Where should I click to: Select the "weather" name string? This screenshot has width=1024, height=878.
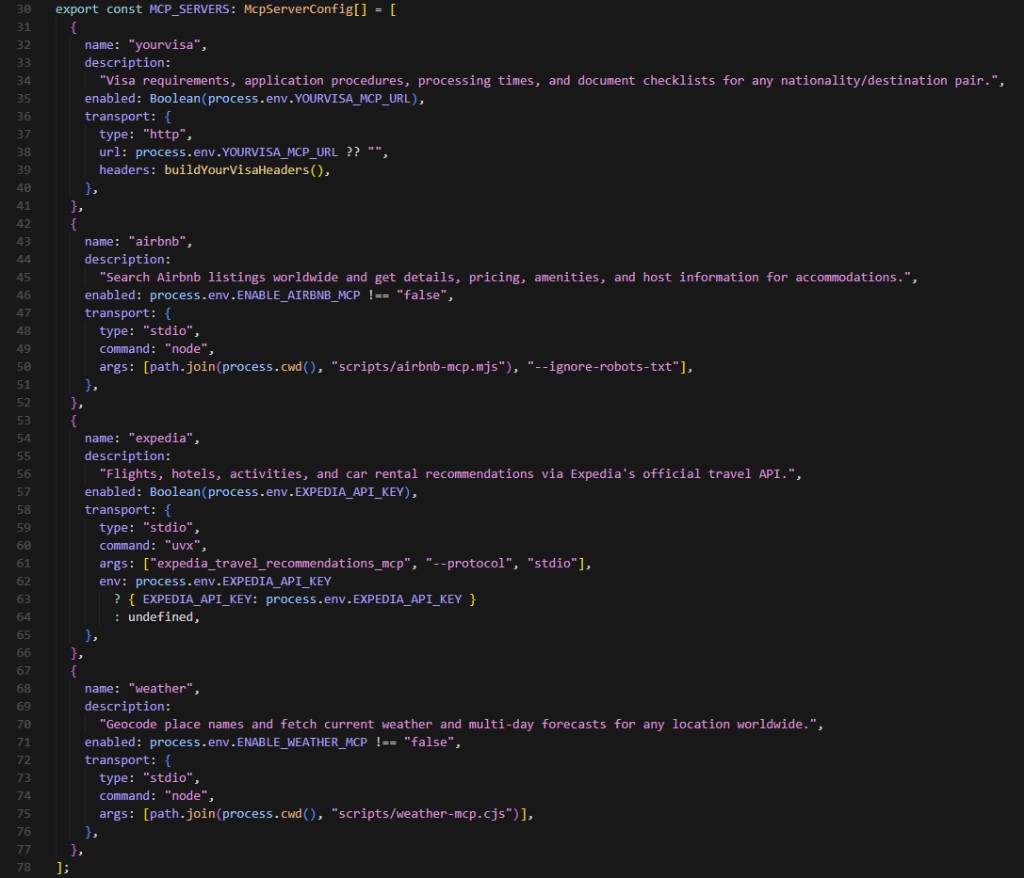coord(161,689)
